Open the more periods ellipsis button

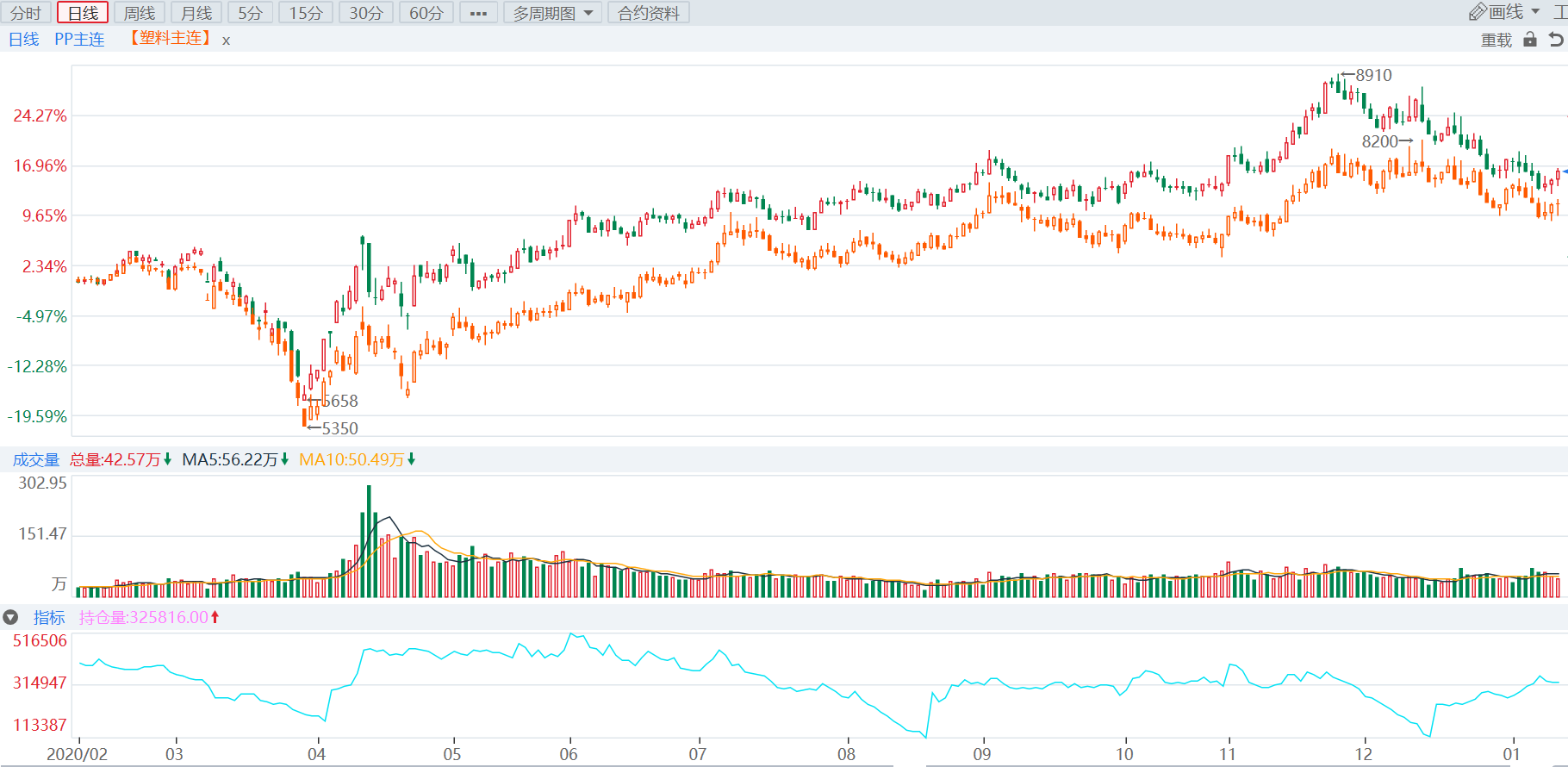coord(479,13)
